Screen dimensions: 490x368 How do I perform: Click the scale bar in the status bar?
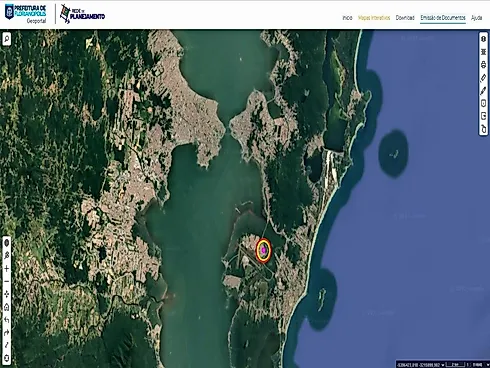tap(455, 365)
